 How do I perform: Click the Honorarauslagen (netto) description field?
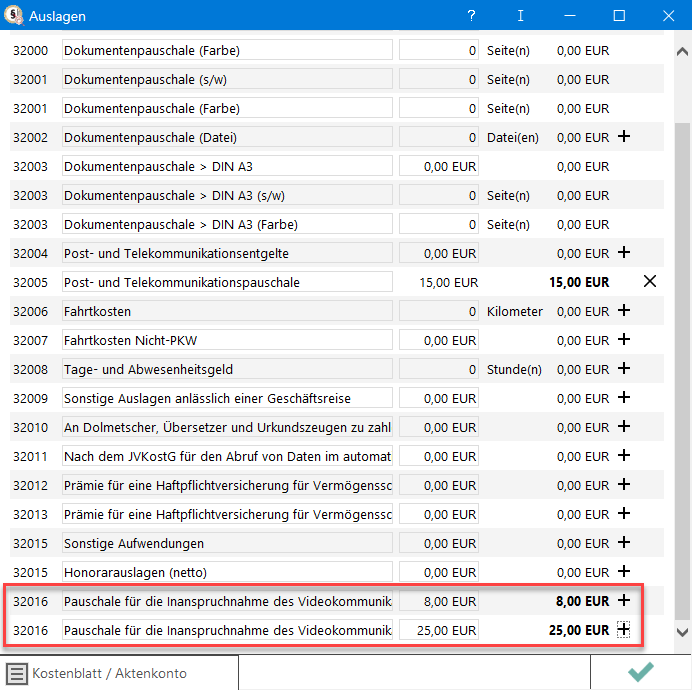coord(227,572)
